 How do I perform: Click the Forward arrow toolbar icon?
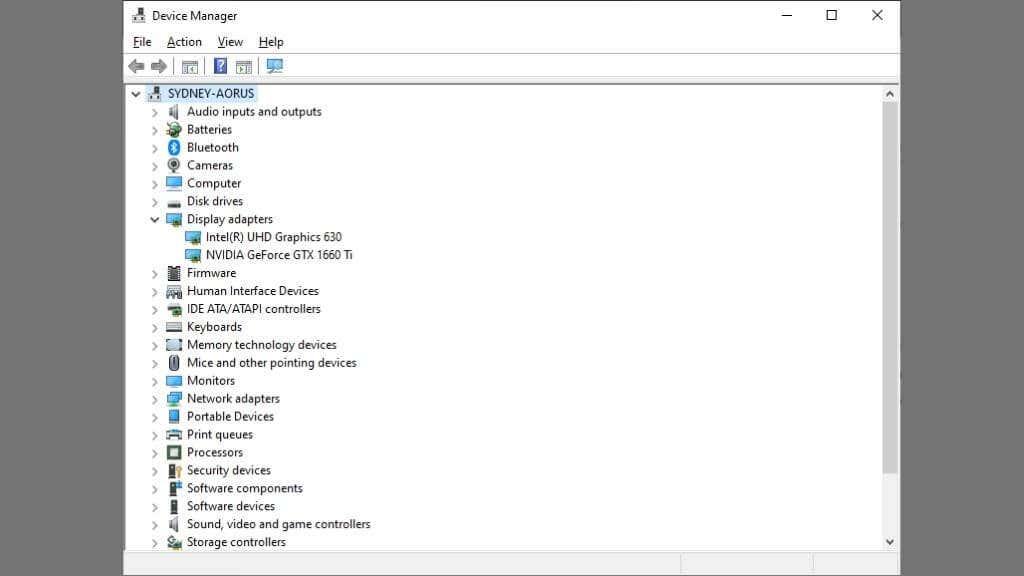pyautogui.click(x=159, y=66)
